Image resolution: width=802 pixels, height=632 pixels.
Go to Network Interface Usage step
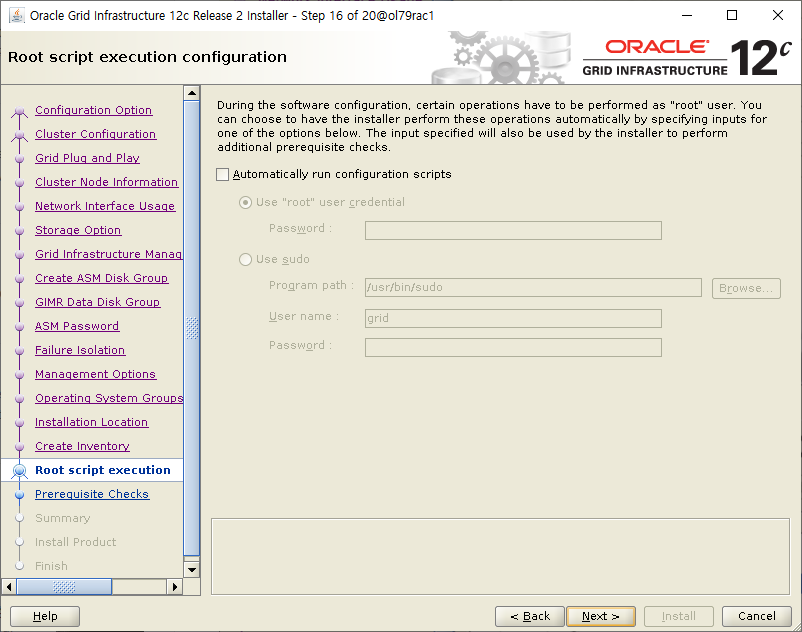[105, 206]
